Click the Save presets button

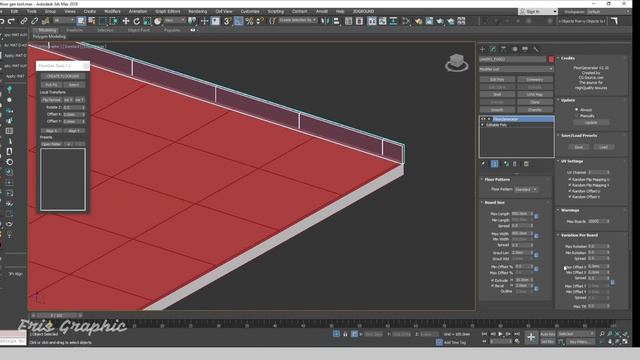579,147
